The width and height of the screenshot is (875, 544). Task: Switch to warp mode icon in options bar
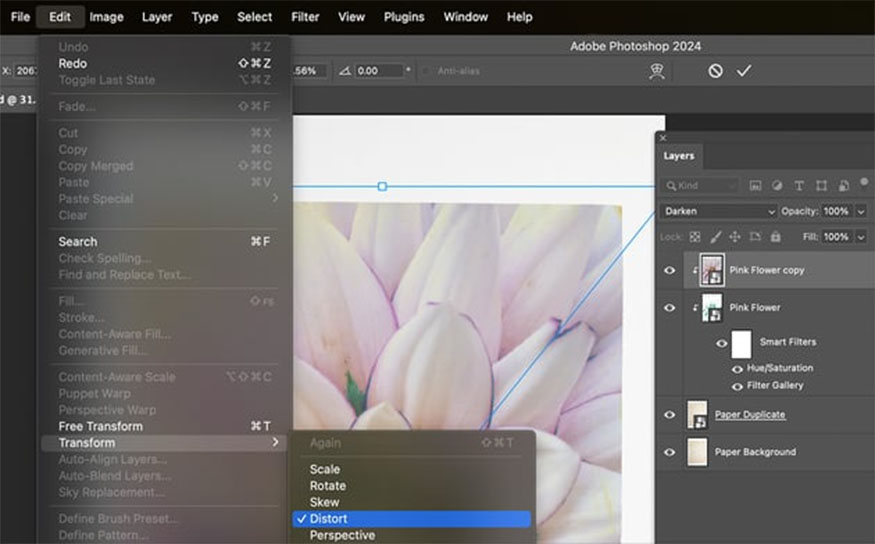656,71
